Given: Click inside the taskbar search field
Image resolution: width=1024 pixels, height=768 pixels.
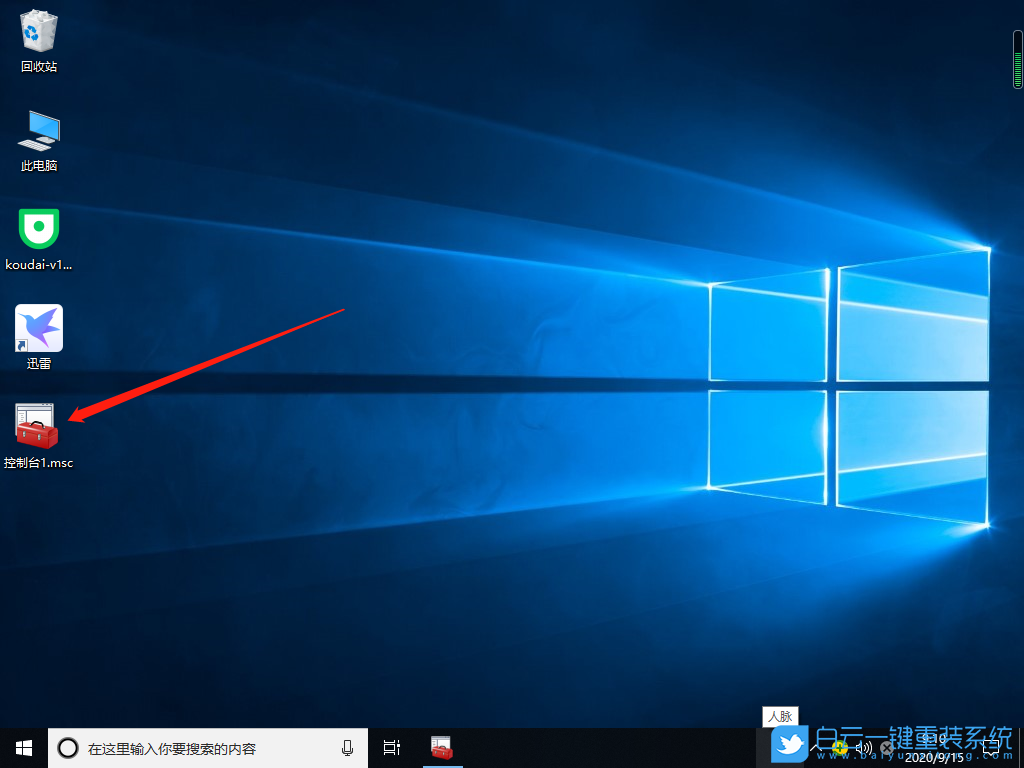Looking at the screenshot, I should tap(200, 747).
